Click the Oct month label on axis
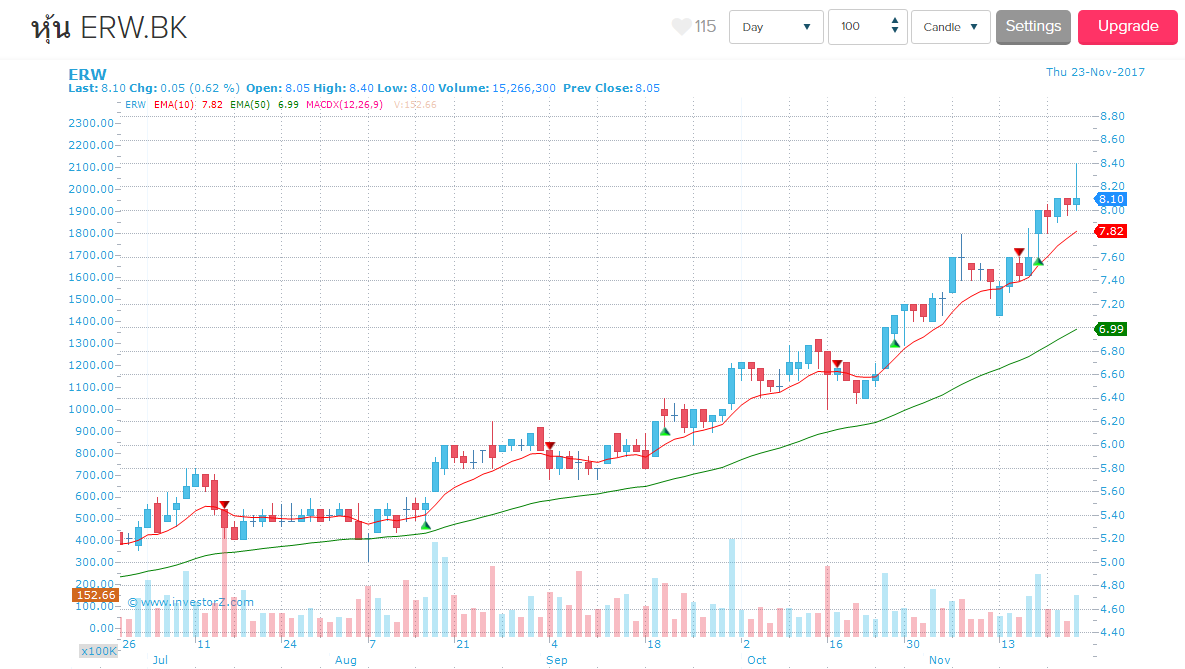Image resolution: width=1185 pixels, height=669 pixels. click(x=756, y=660)
